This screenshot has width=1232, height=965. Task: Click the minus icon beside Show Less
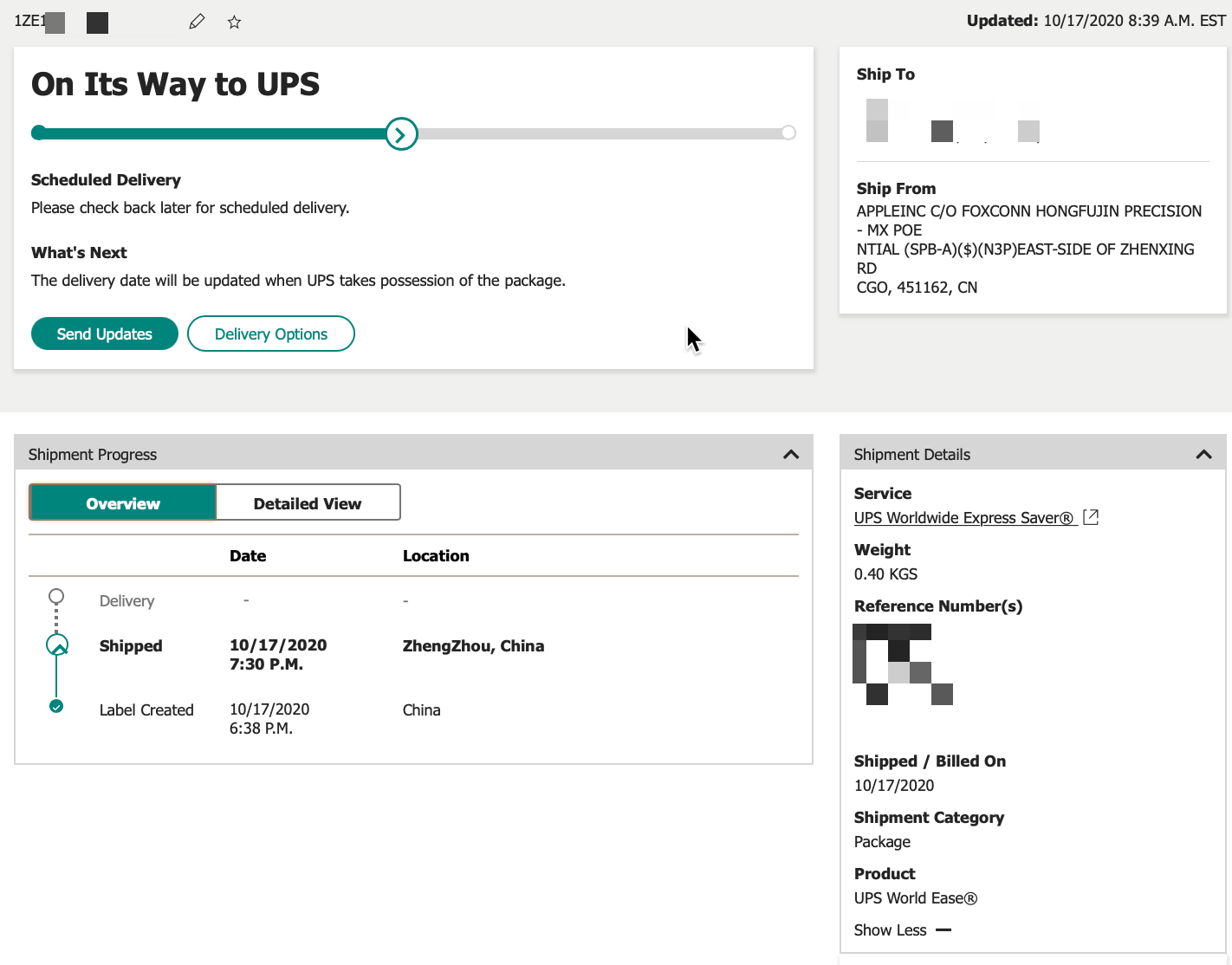tap(943, 929)
